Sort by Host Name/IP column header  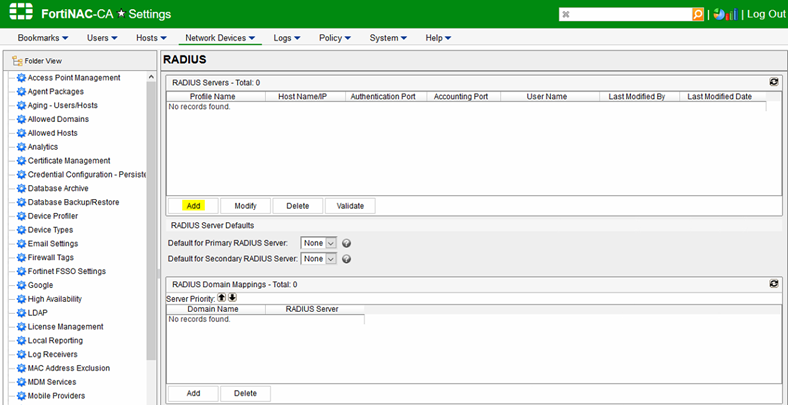[303, 96]
